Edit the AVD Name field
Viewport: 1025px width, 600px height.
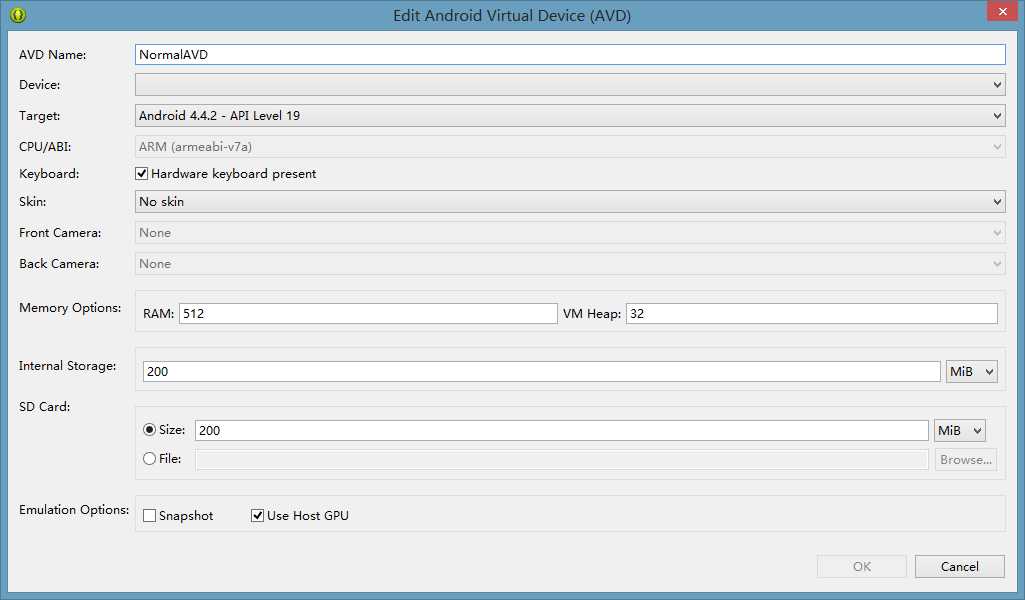tap(569, 54)
